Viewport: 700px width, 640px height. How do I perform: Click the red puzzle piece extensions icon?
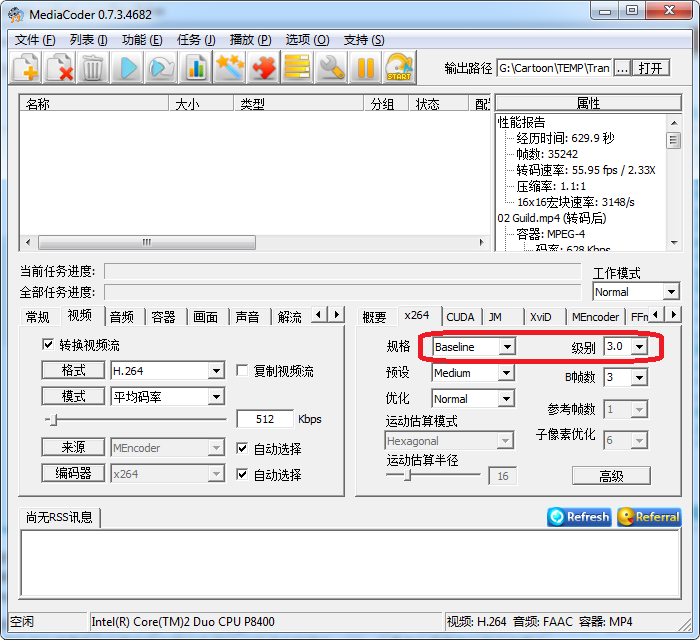(263, 68)
